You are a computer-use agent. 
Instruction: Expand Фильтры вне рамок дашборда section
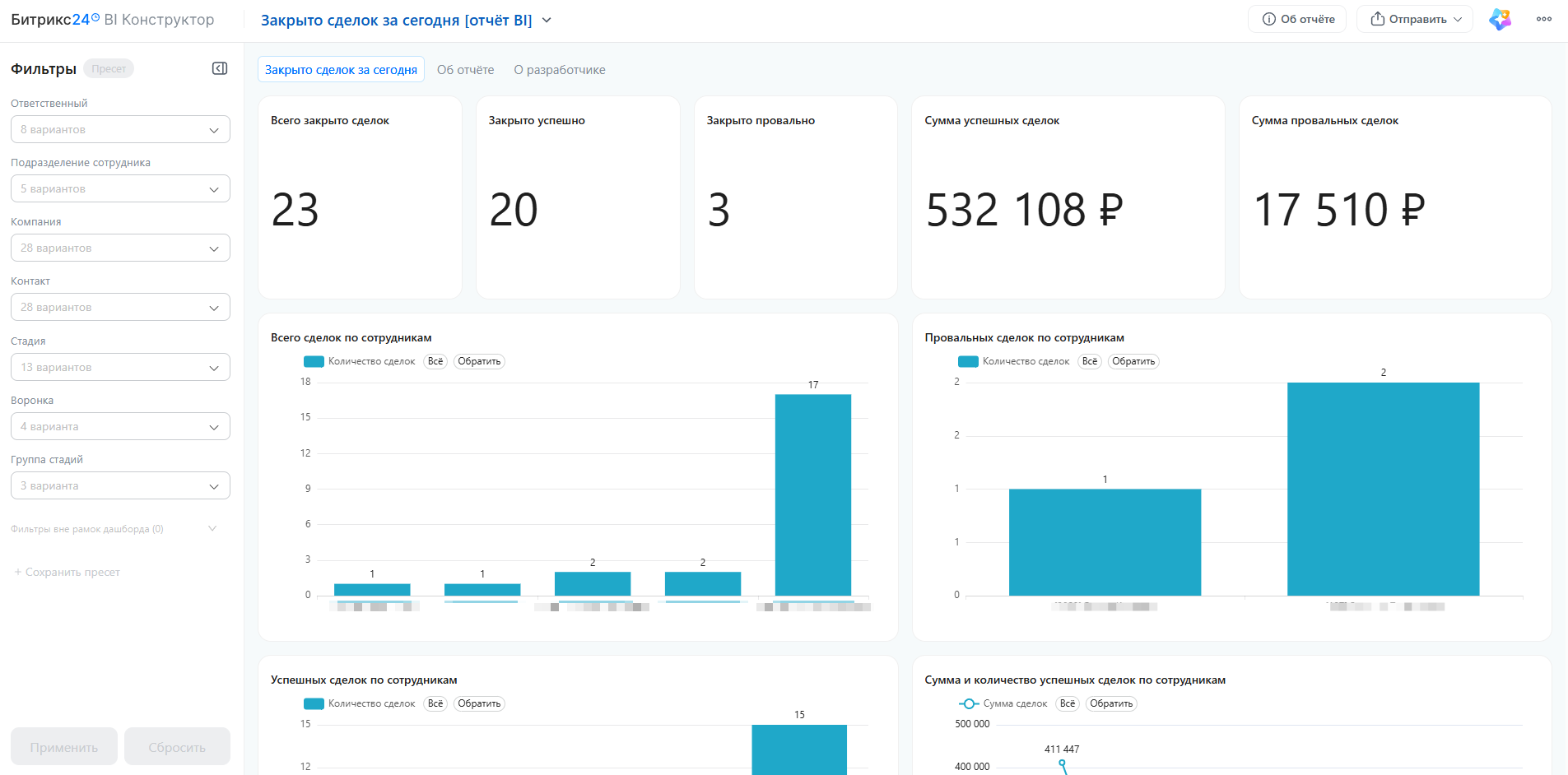coord(114,529)
